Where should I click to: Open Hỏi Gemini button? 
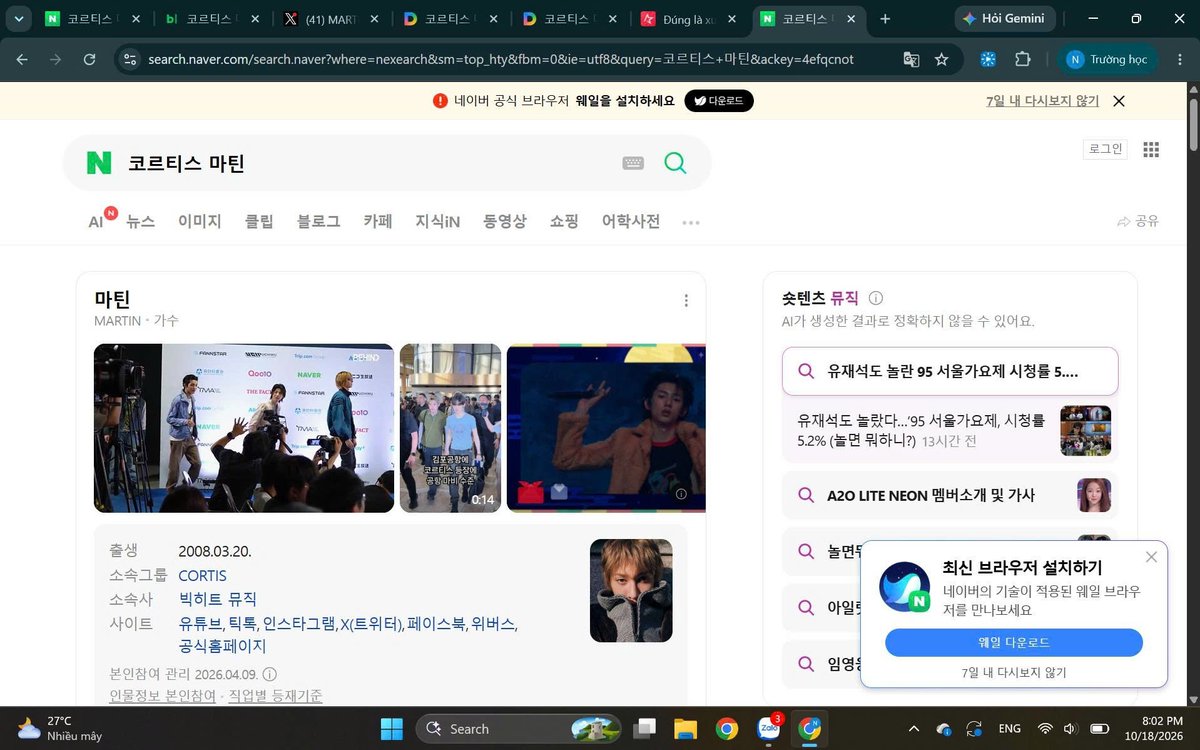click(1004, 18)
